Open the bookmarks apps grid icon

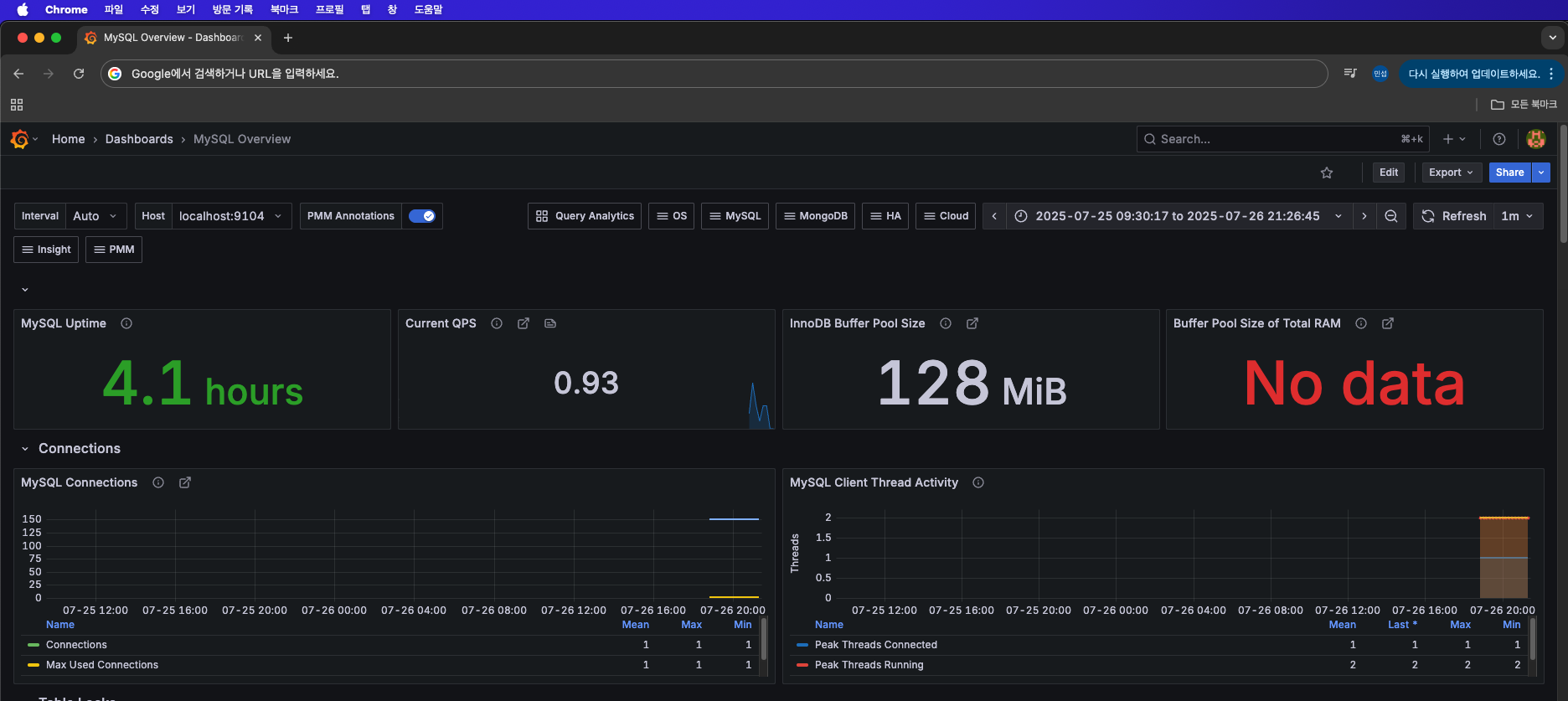point(17,105)
